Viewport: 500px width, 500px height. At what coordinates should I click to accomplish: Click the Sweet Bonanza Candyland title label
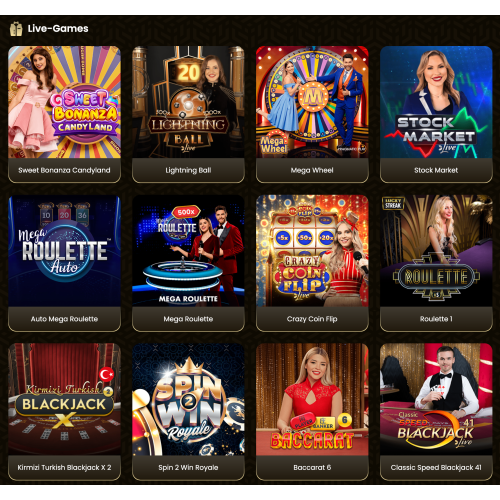(x=64, y=170)
